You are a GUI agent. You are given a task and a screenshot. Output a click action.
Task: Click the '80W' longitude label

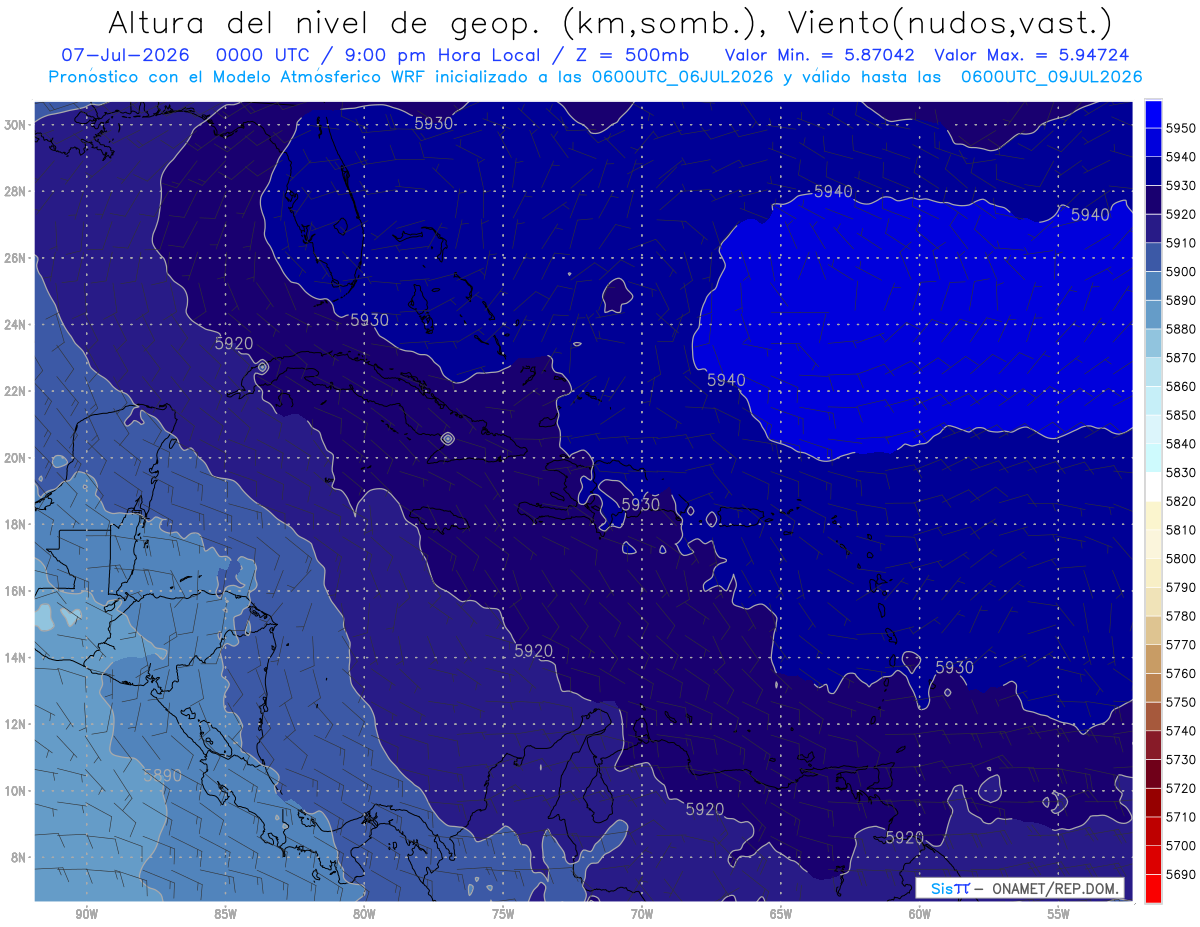tap(364, 914)
